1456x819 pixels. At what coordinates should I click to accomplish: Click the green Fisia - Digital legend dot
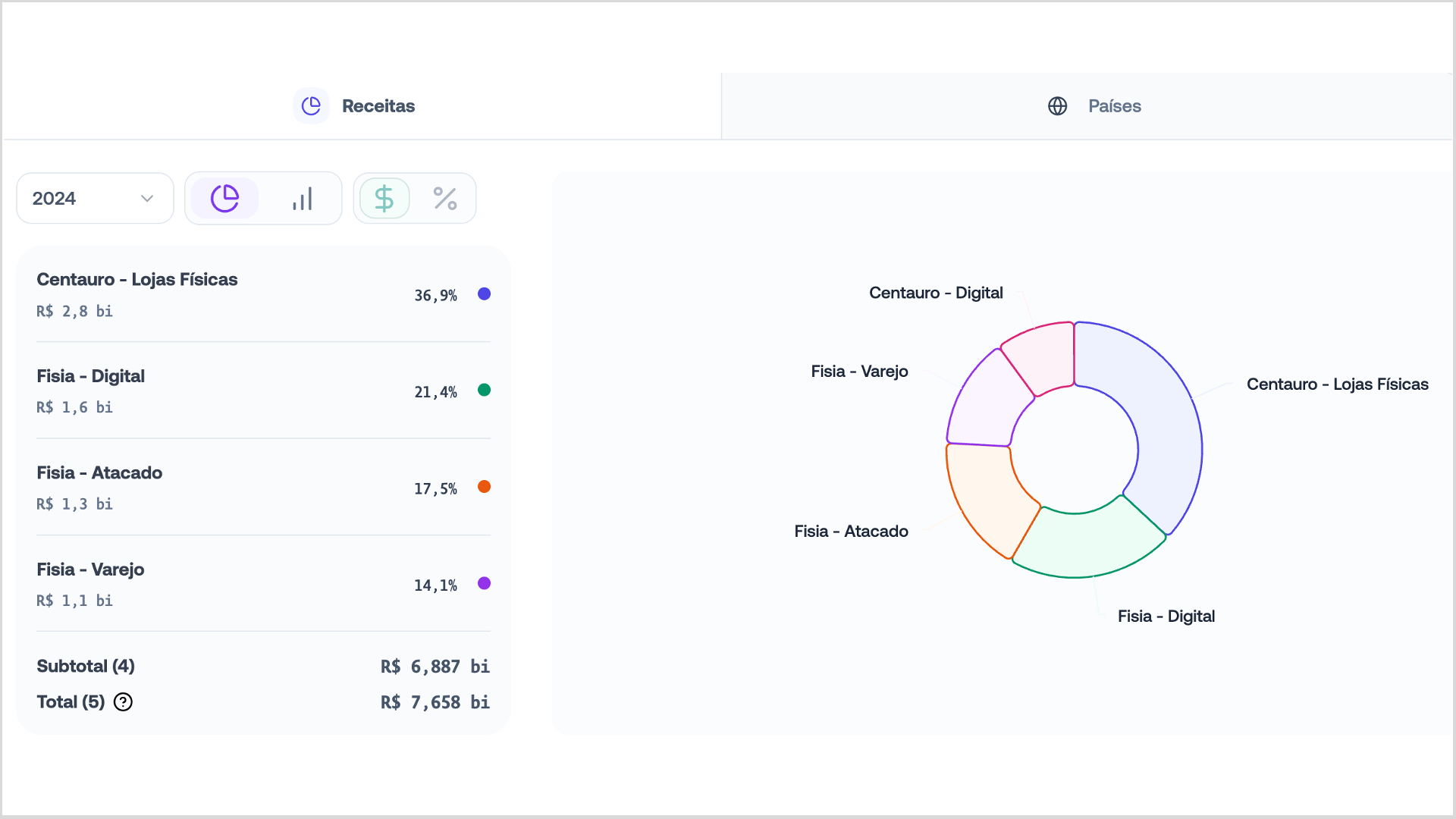pos(484,391)
